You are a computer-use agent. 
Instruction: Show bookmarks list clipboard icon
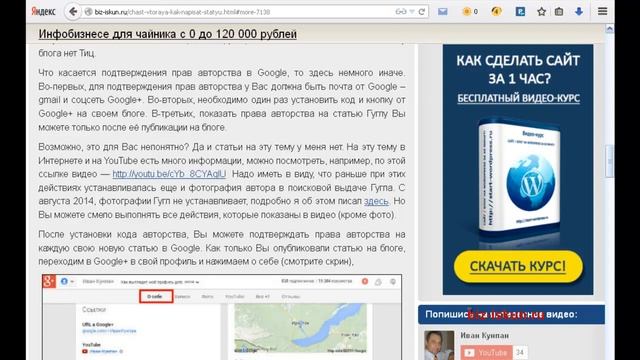(559, 11)
